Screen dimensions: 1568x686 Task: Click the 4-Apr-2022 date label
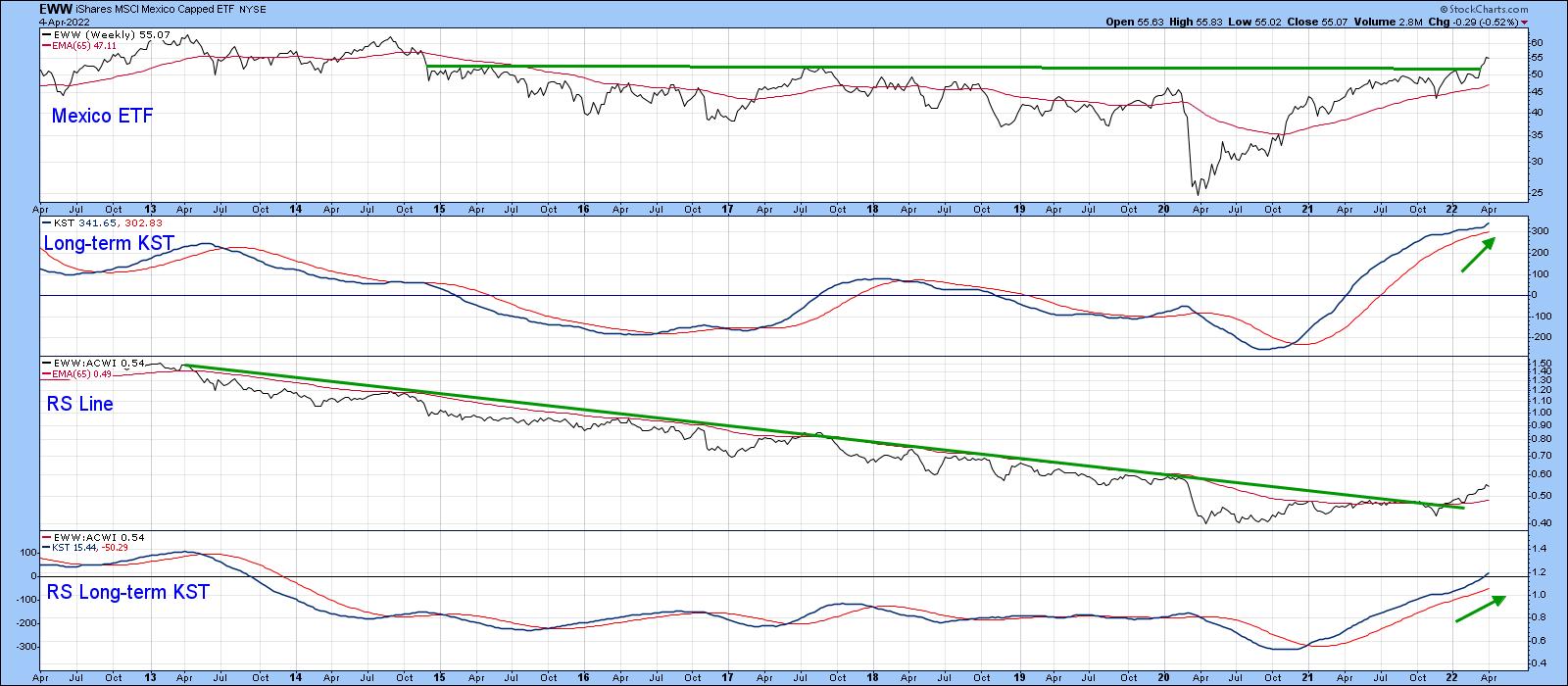(x=65, y=22)
